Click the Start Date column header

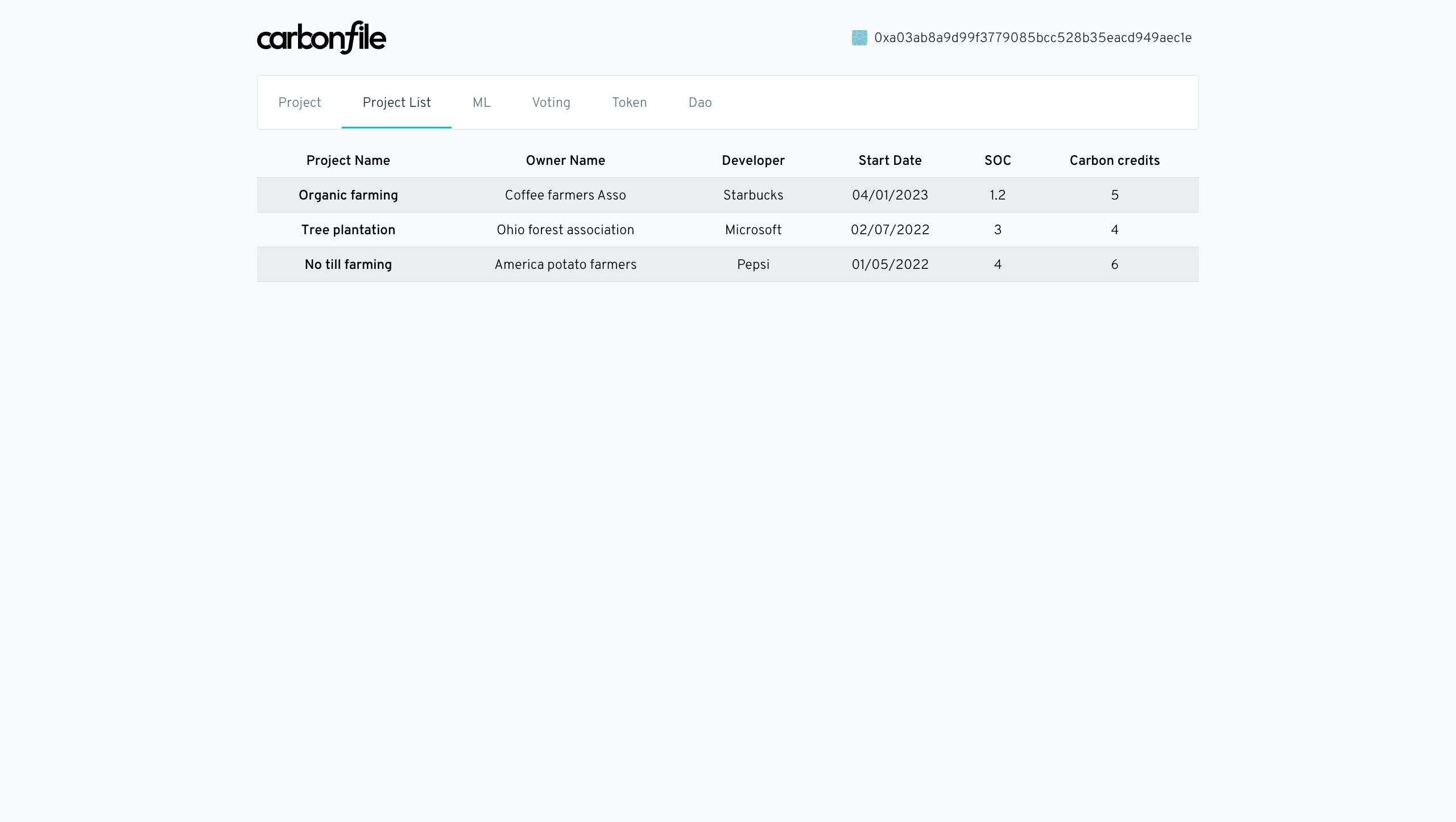tap(890, 160)
